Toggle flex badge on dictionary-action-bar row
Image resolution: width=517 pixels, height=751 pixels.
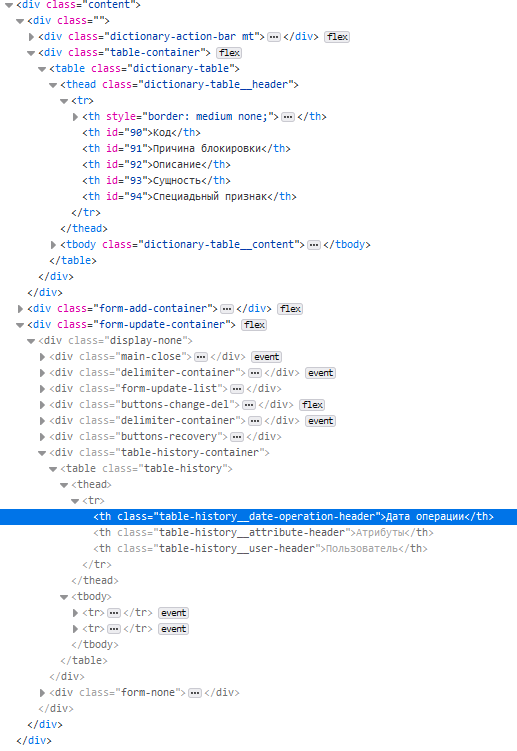(x=337, y=37)
